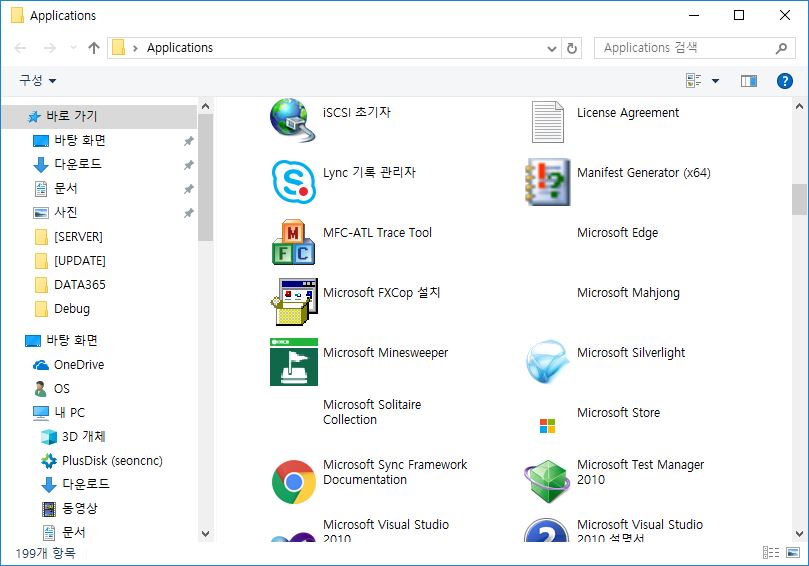Open recent locations dropdown arrow
This screenshot has width=809, height=566.
(73, 48)
